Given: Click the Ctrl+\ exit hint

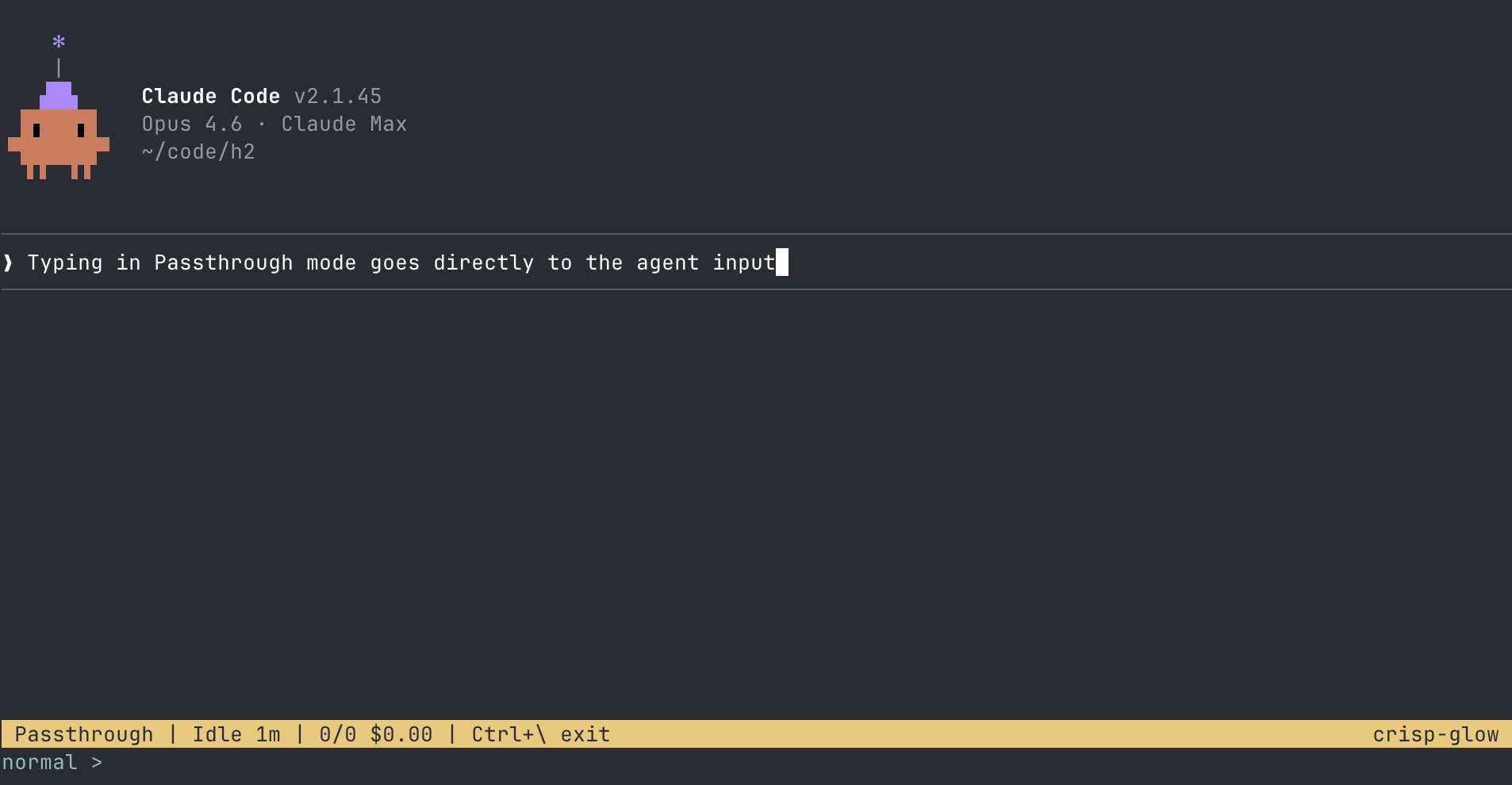Looking at the screenshot, I should coord(540,733).
